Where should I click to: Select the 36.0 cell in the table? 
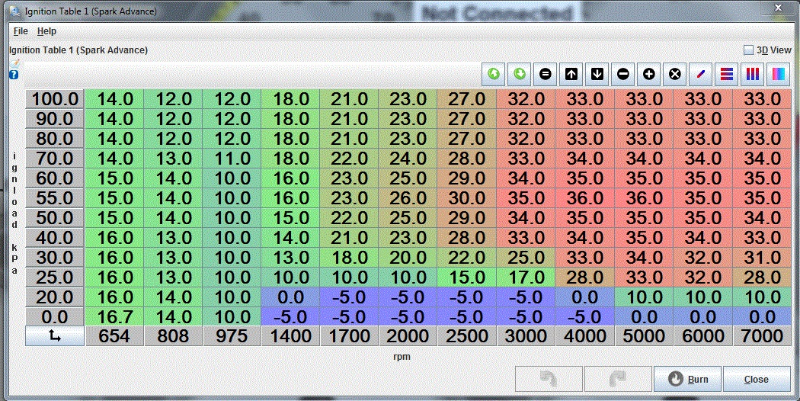584,199
